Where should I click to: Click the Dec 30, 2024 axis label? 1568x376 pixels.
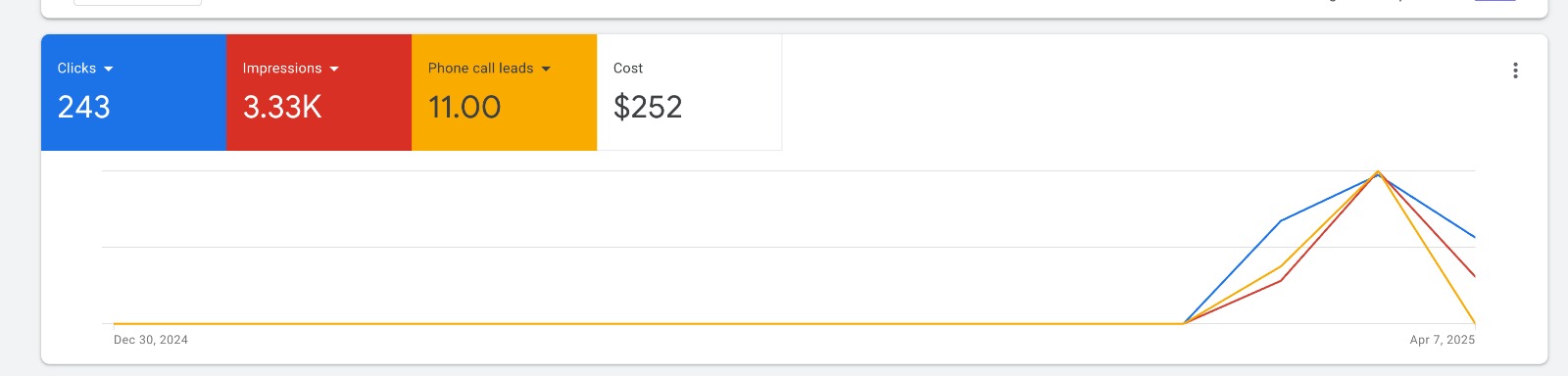(151, 340)
